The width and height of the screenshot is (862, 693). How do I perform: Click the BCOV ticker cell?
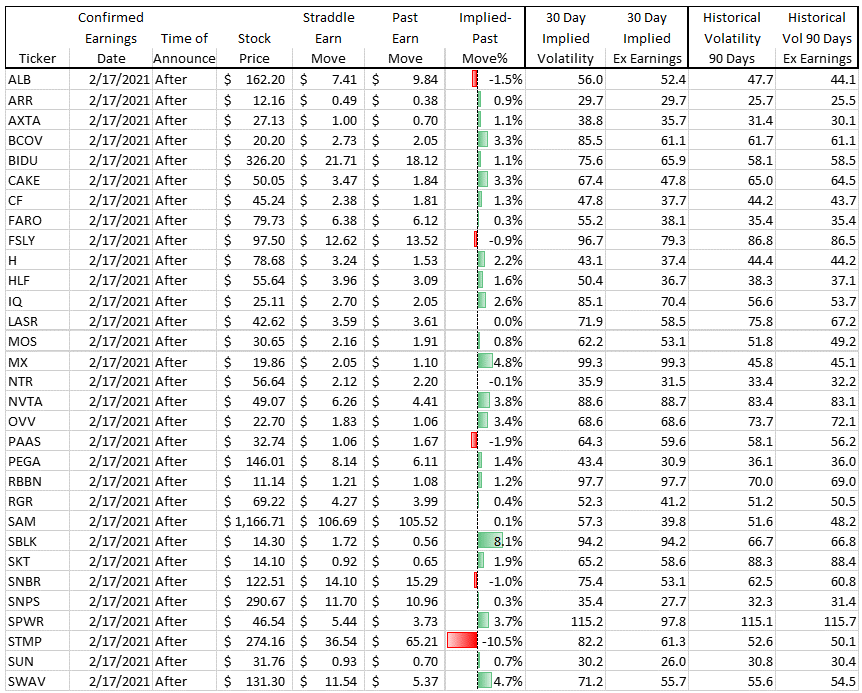pyautogui.click(x=37, y=141)
